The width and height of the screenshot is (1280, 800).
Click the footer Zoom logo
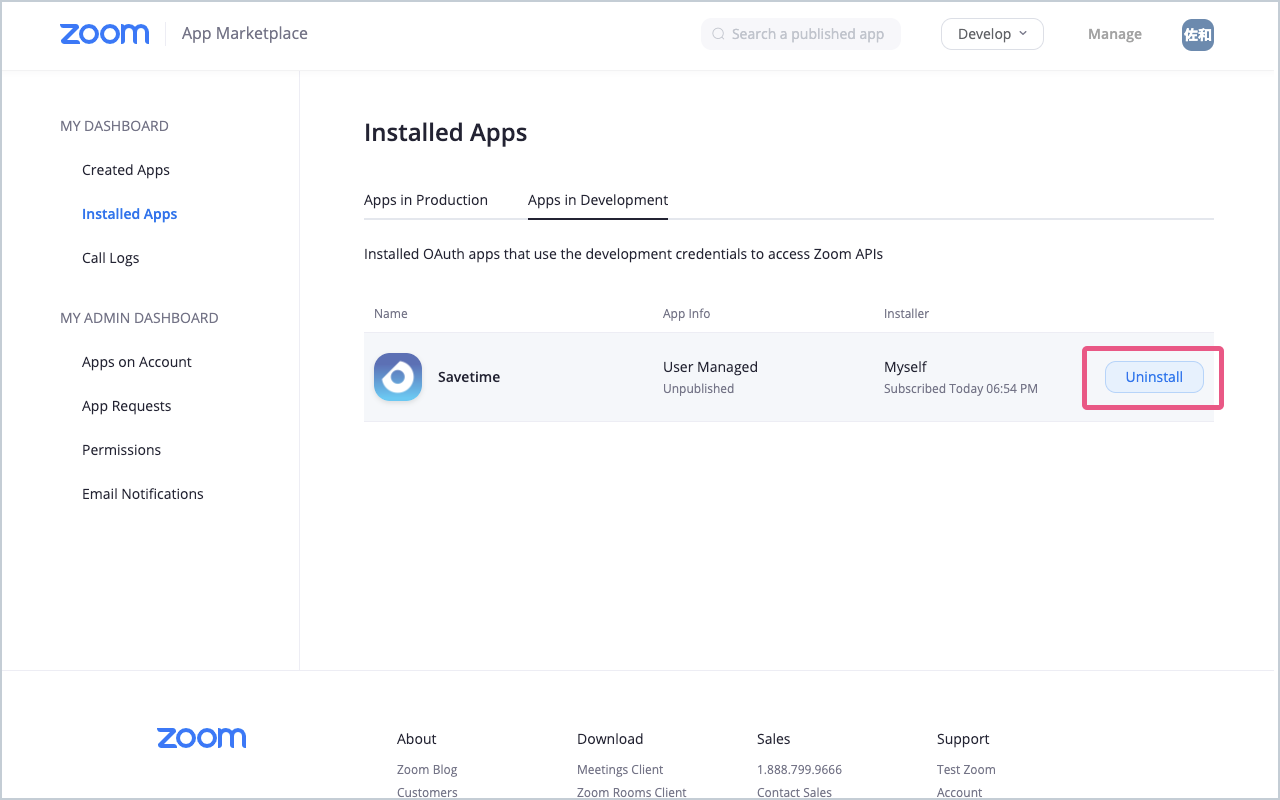click(x=201, y=738)
